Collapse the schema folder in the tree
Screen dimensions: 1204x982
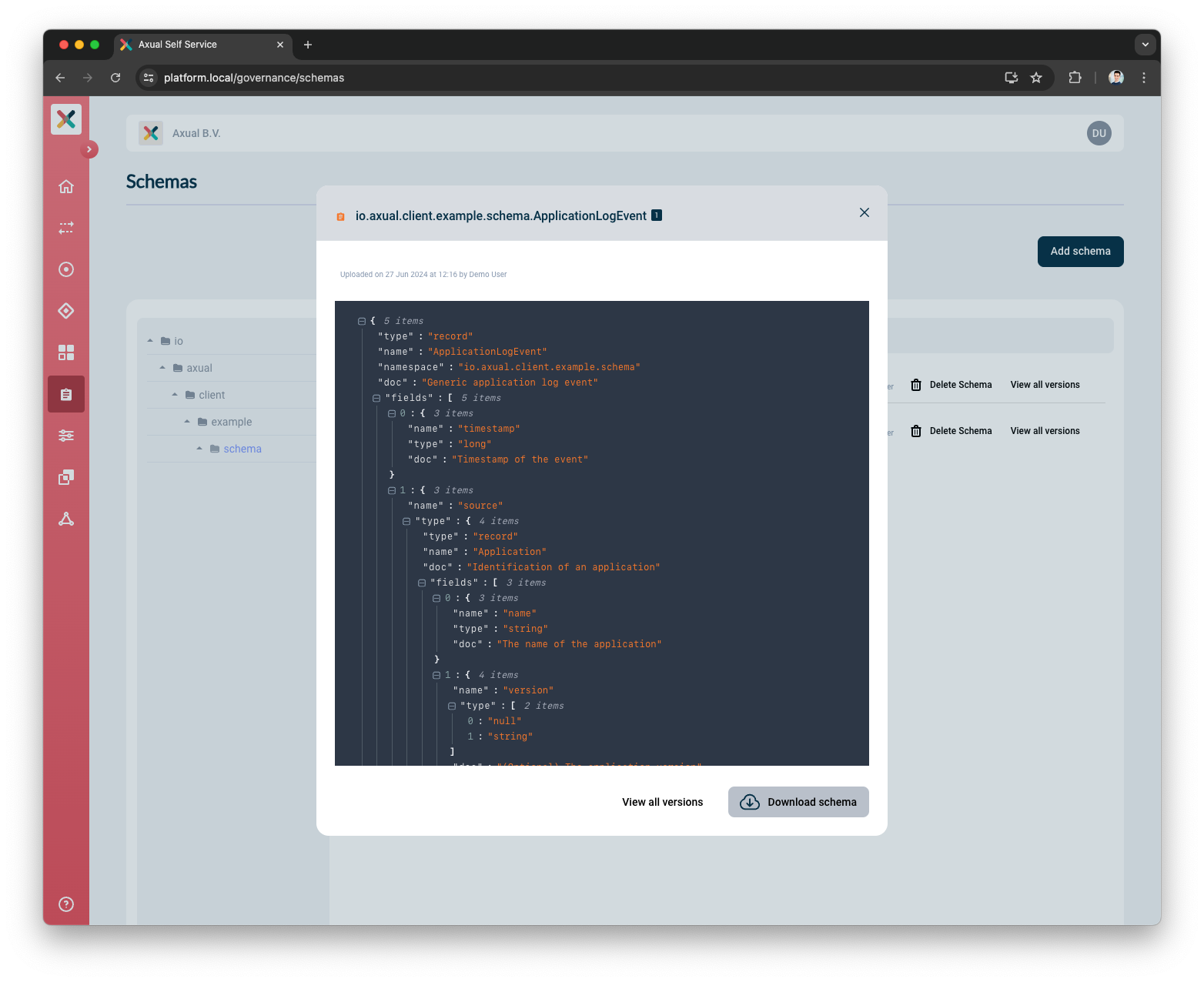[x=199, y=449]
